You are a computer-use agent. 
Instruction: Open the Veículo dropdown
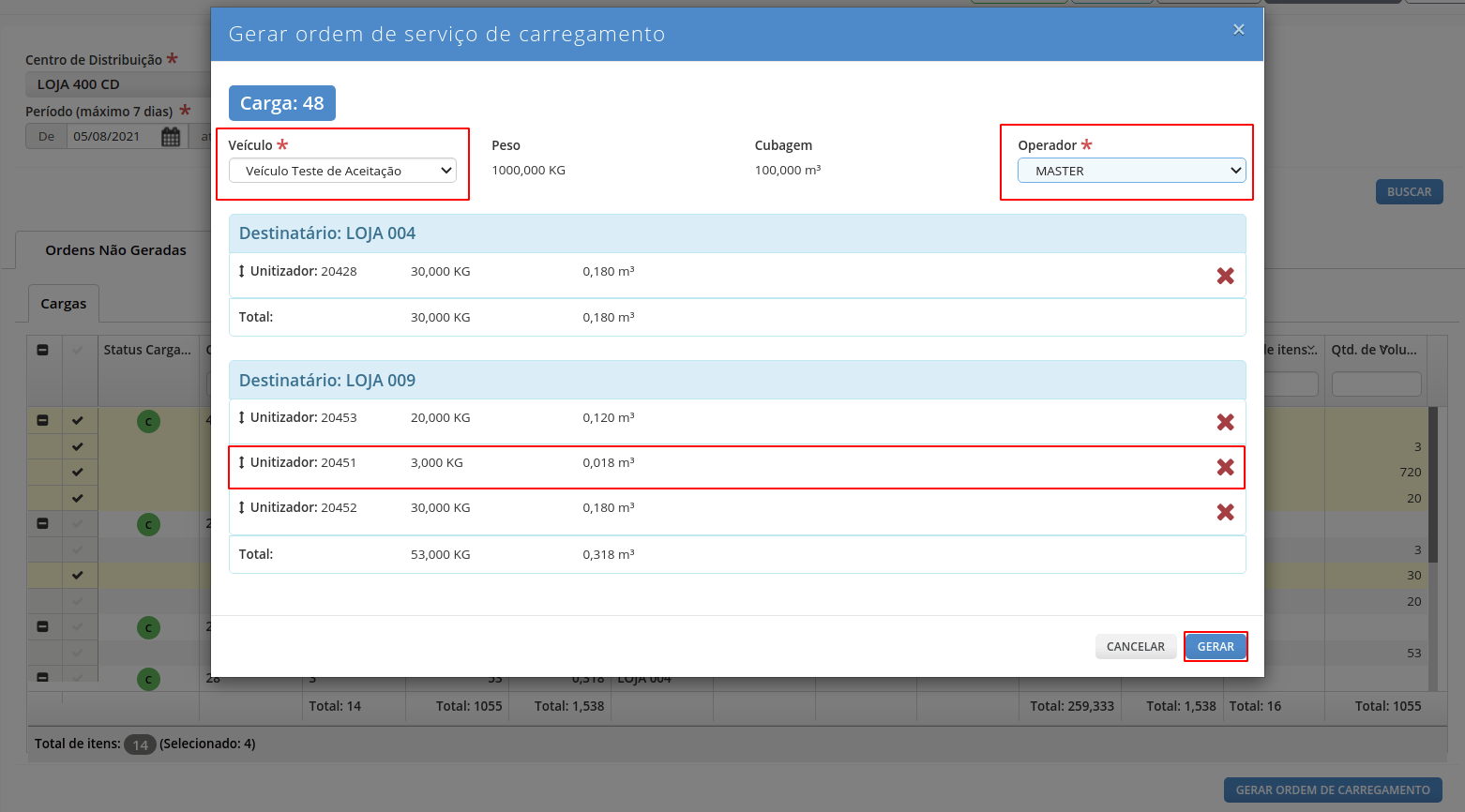tap(342, 171)
